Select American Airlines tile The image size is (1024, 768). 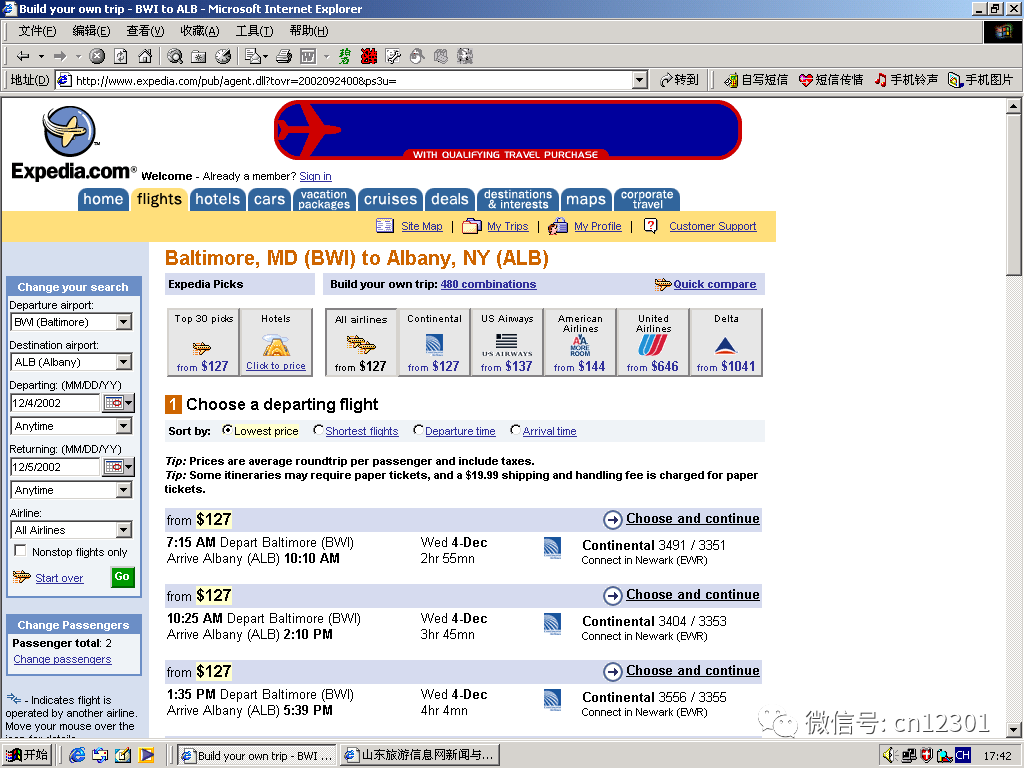coord(580,342)
